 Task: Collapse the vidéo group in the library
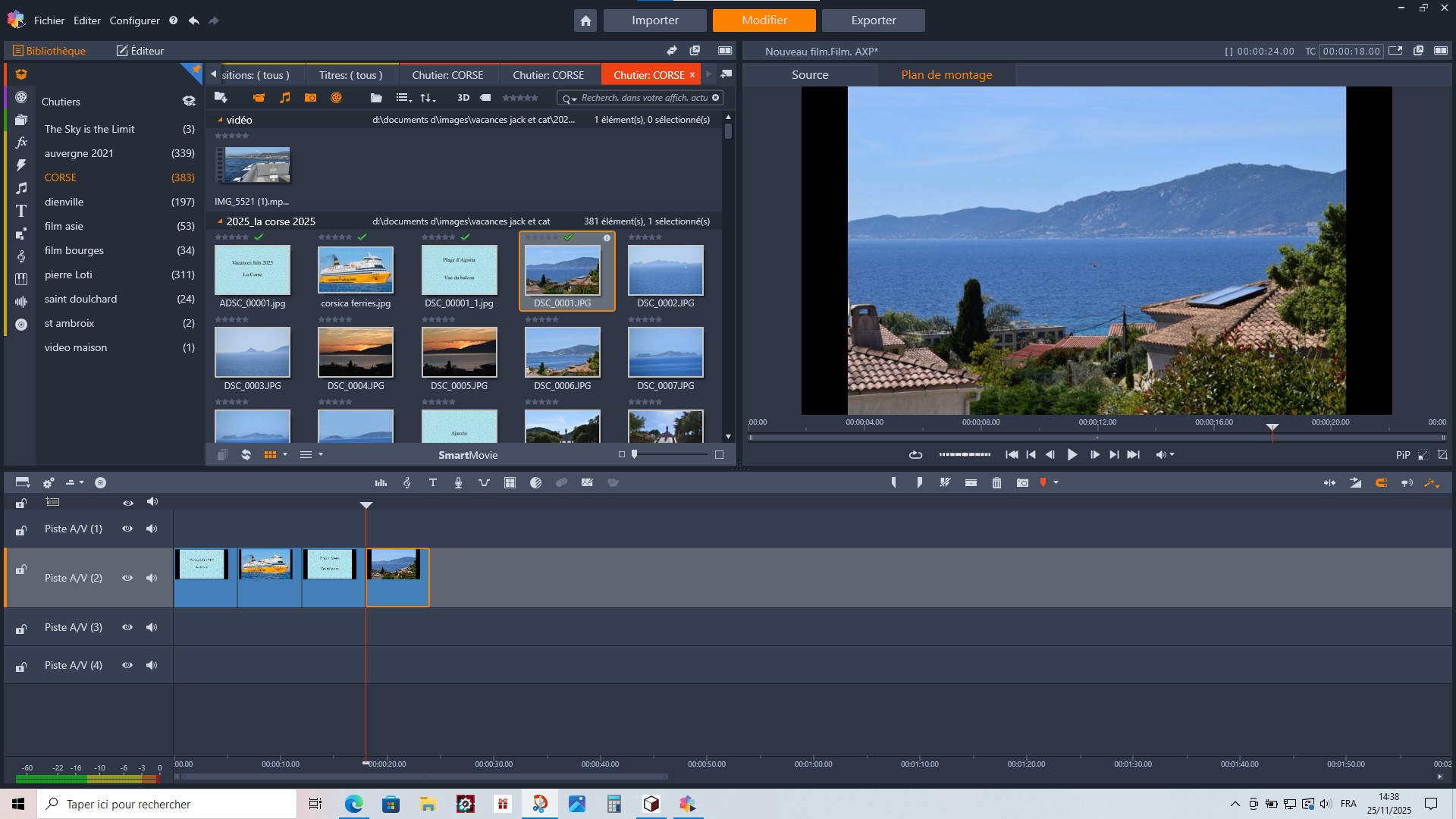pos(221,119)
